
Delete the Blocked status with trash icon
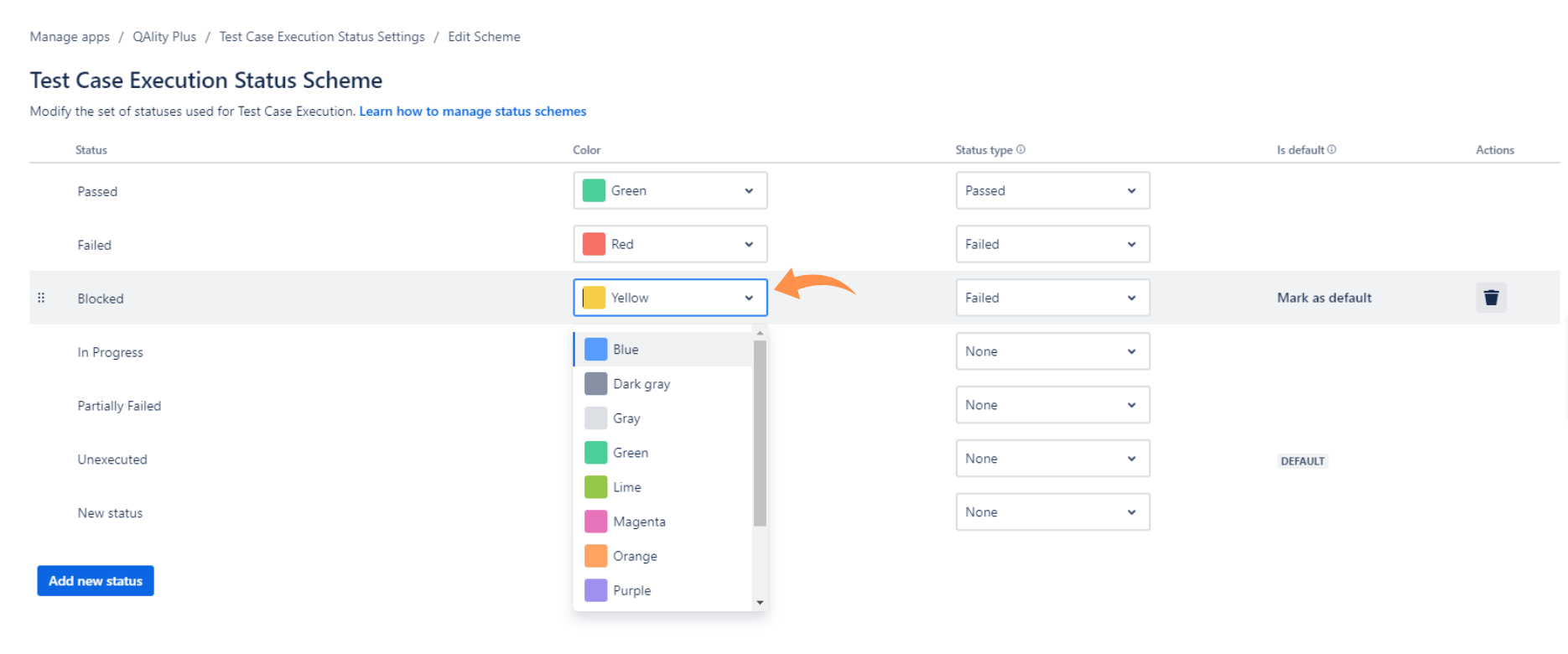click(1491, 298)
